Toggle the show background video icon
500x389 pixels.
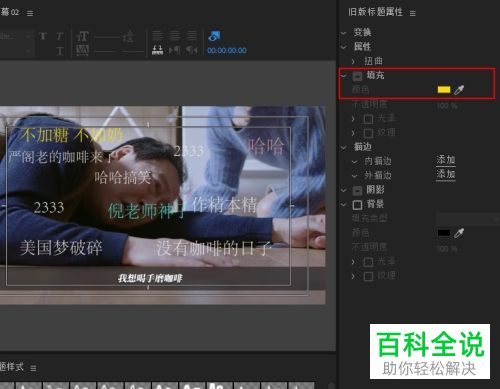pos(214,36)
